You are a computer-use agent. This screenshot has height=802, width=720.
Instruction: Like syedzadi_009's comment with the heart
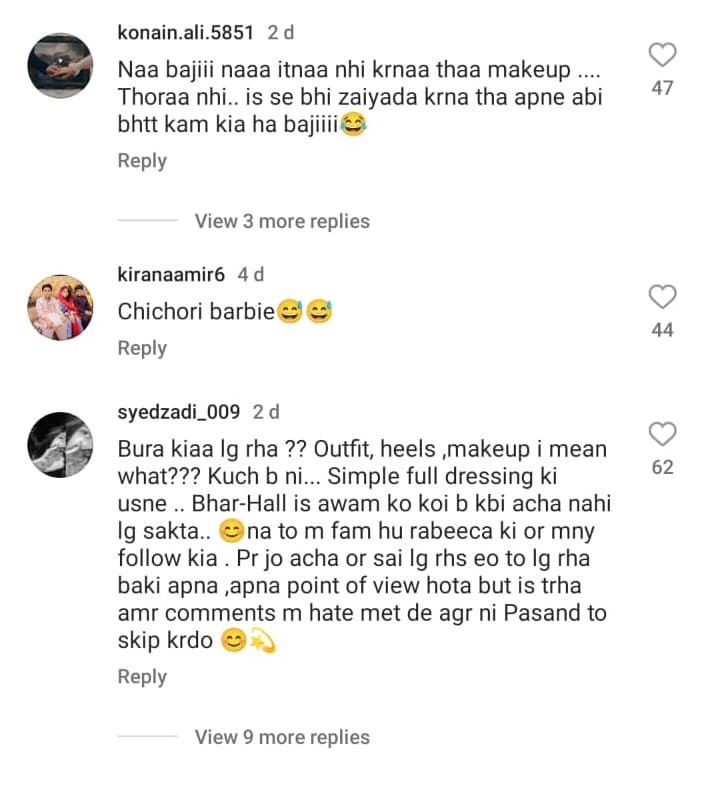(662, 434)
